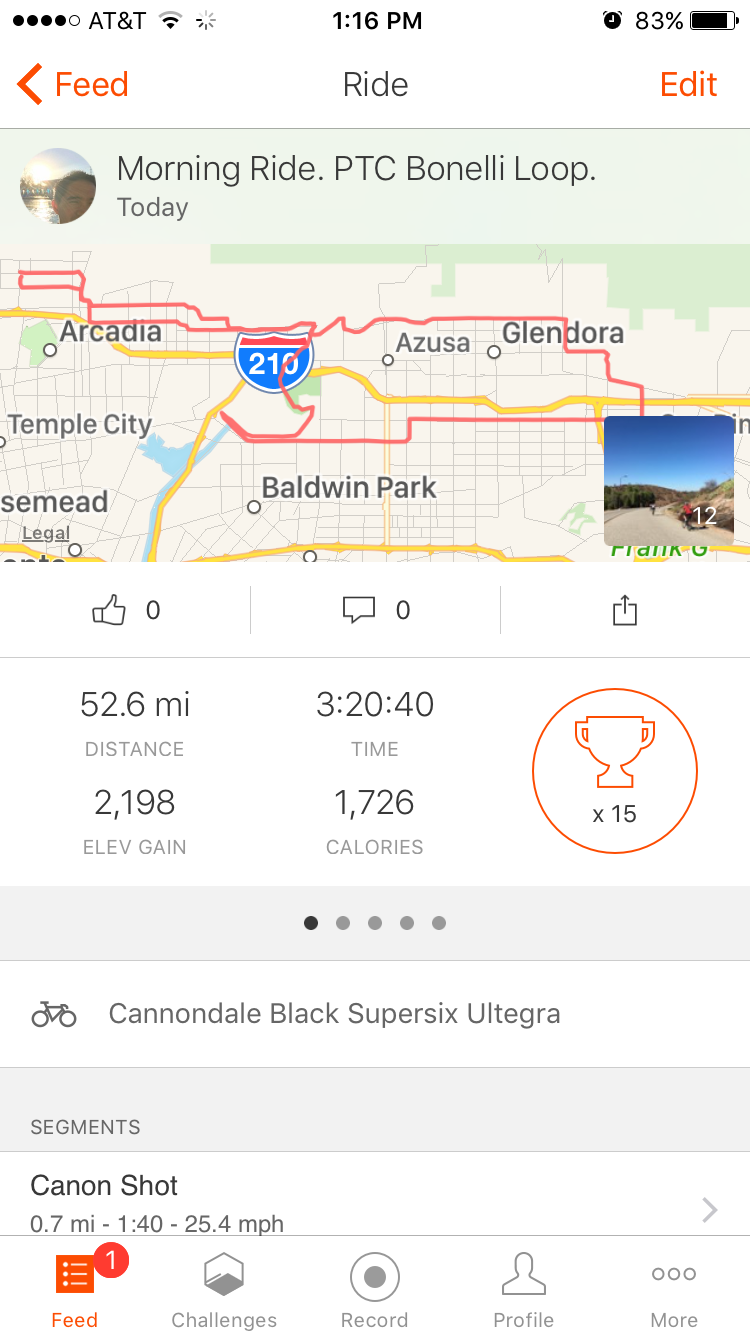Jump to the last stats page dot
This screenshot has height=1334, width=750.
[439, 923]
